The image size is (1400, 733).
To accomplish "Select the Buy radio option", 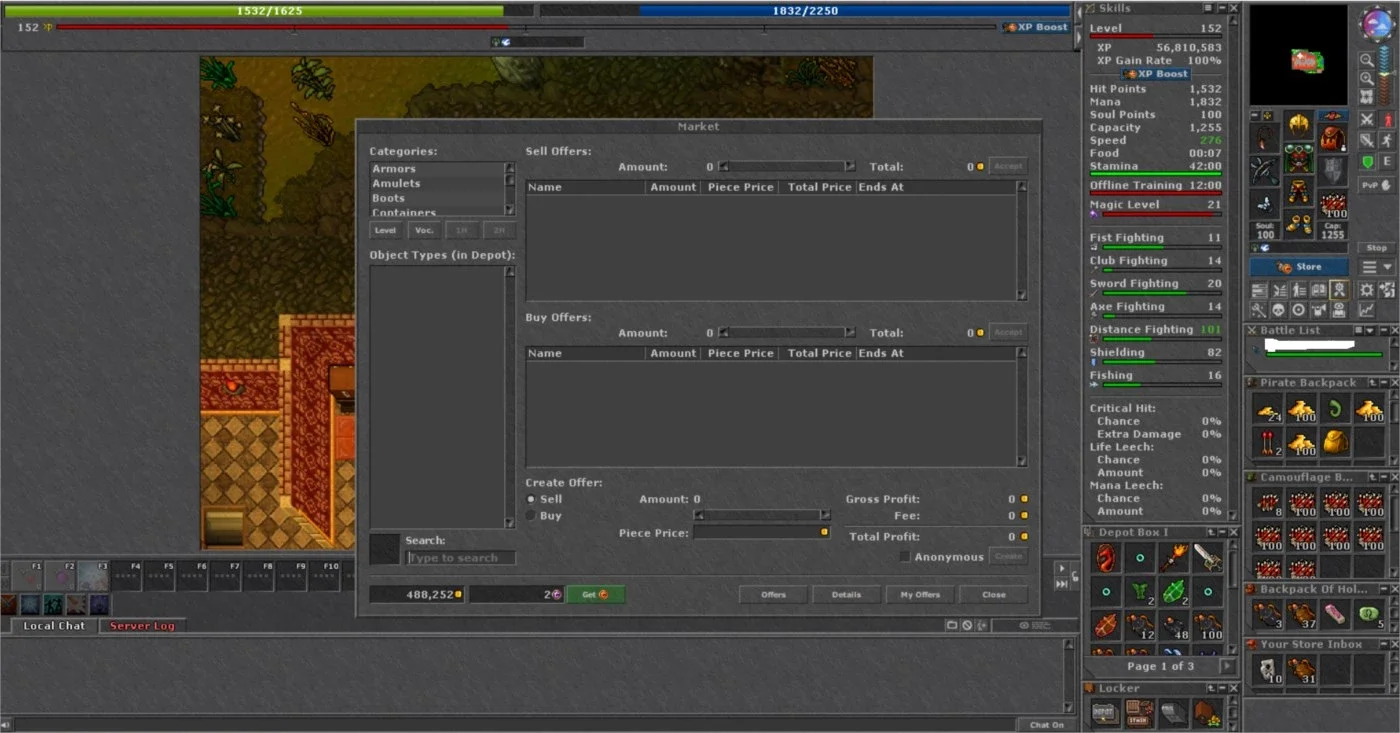I will coord(531,516).
